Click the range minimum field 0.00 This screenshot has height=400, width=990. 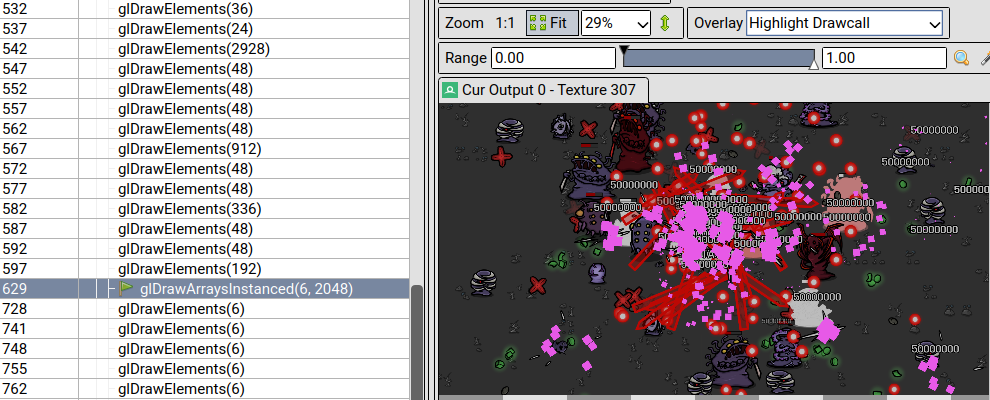tap(553, 58)
